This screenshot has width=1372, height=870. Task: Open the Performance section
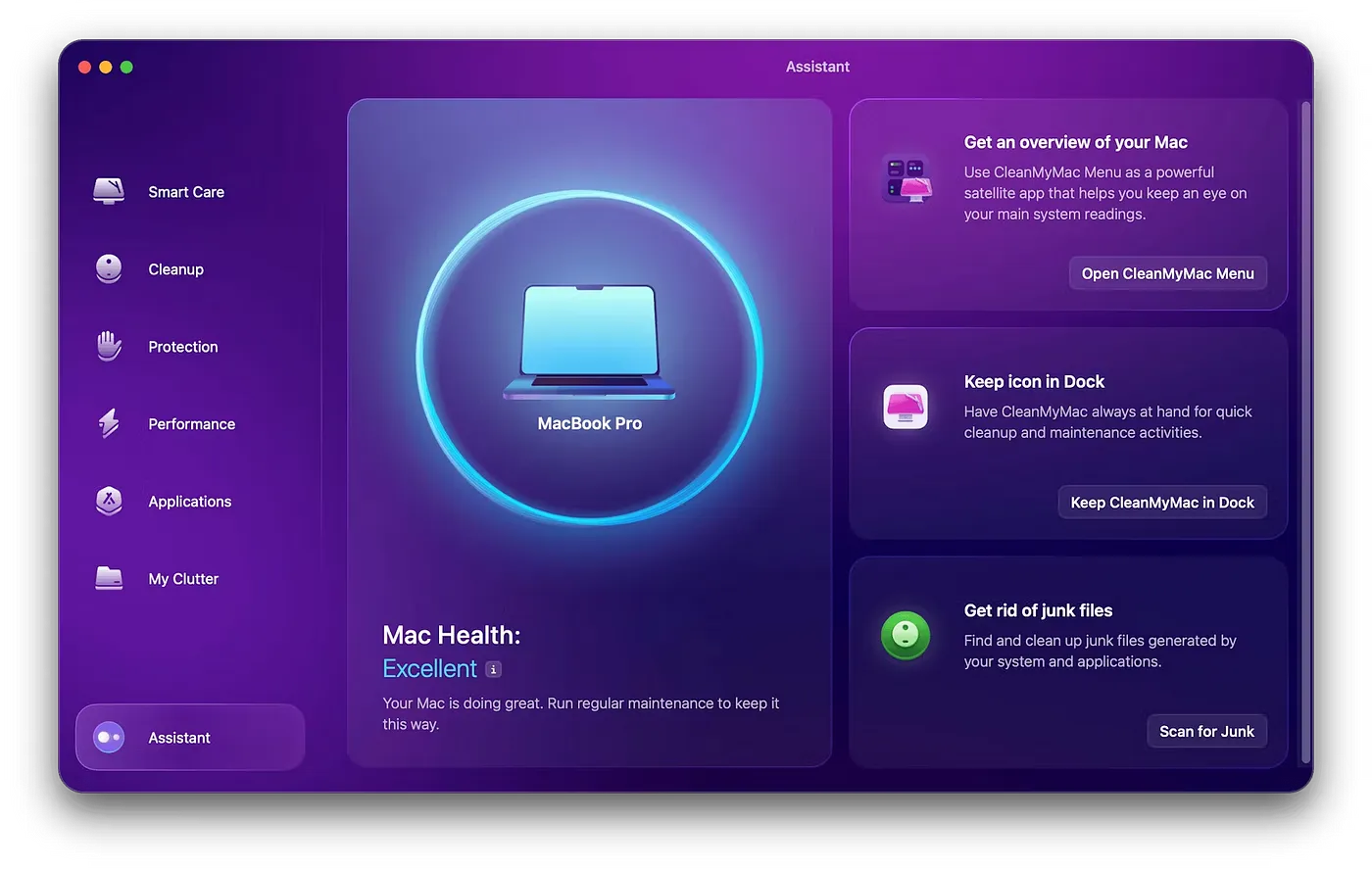pyautogui.click(x=190, y=424)
